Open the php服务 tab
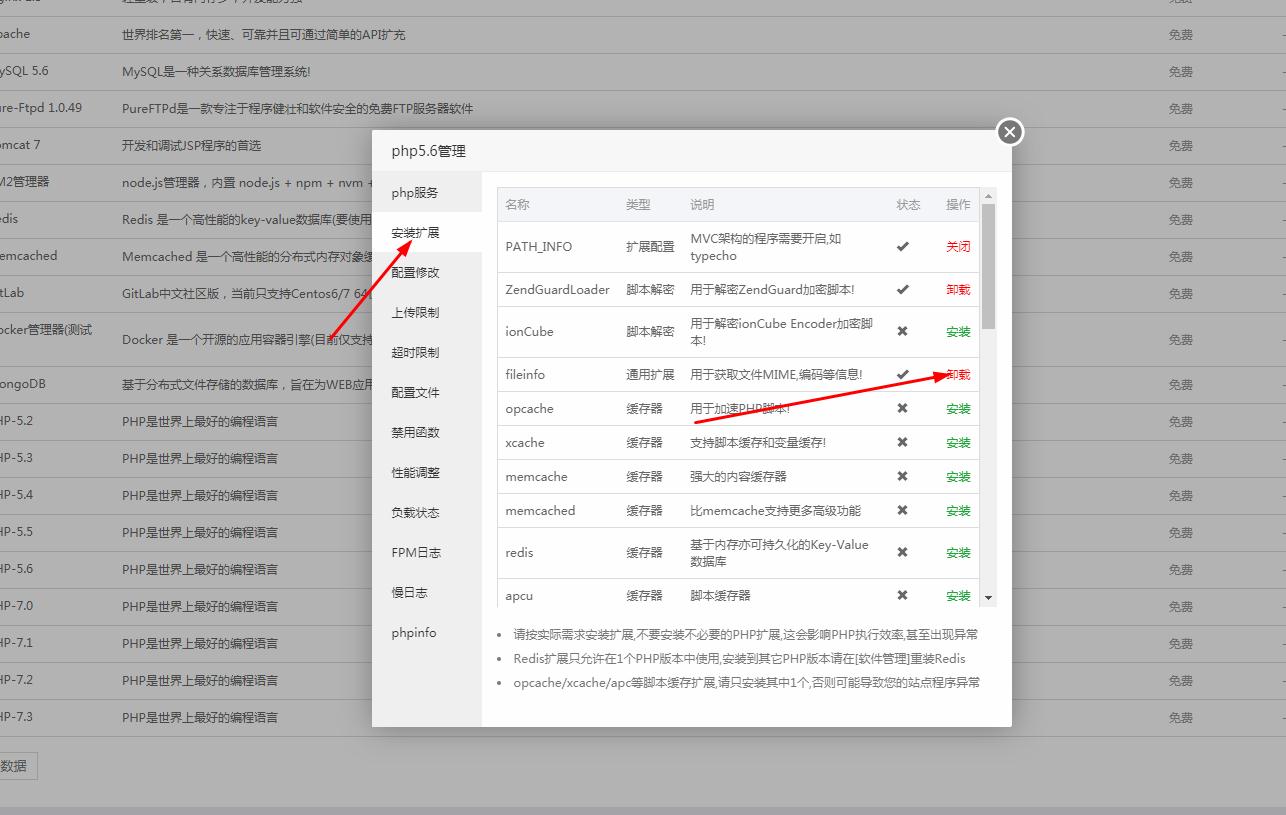1286x815 pixels. point(414,193)
